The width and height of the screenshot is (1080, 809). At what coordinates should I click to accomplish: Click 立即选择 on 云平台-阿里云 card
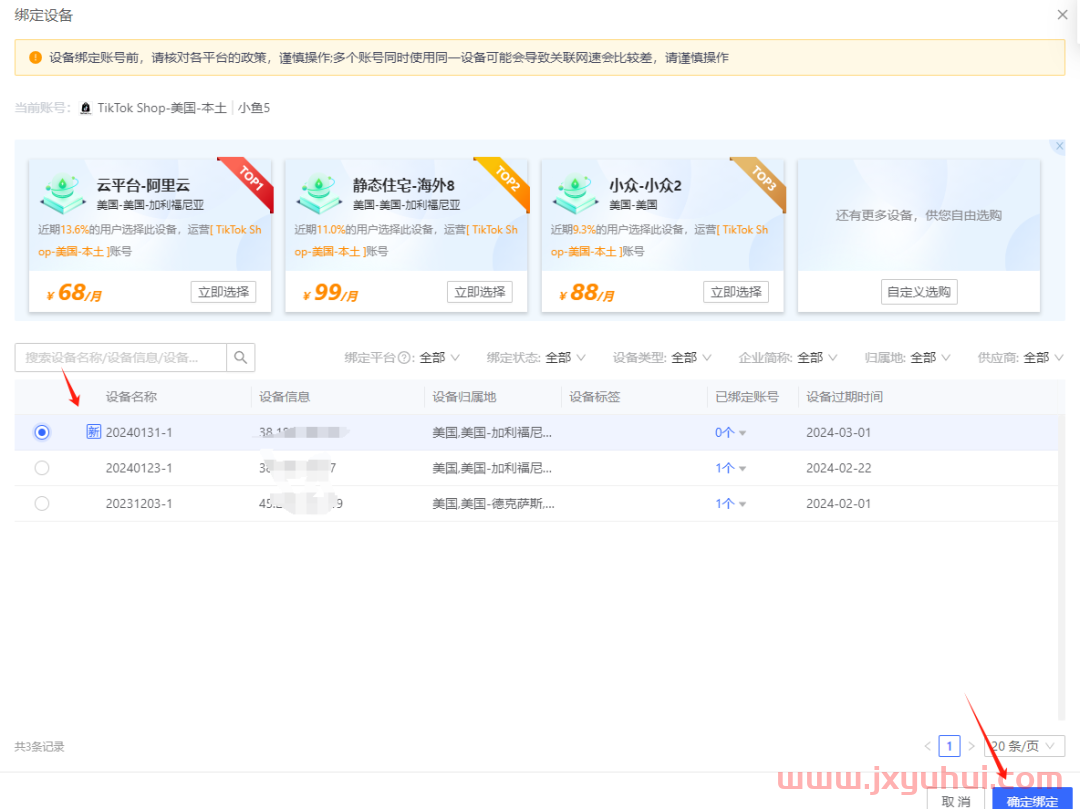pyautogui.click(x=223, y=292)
